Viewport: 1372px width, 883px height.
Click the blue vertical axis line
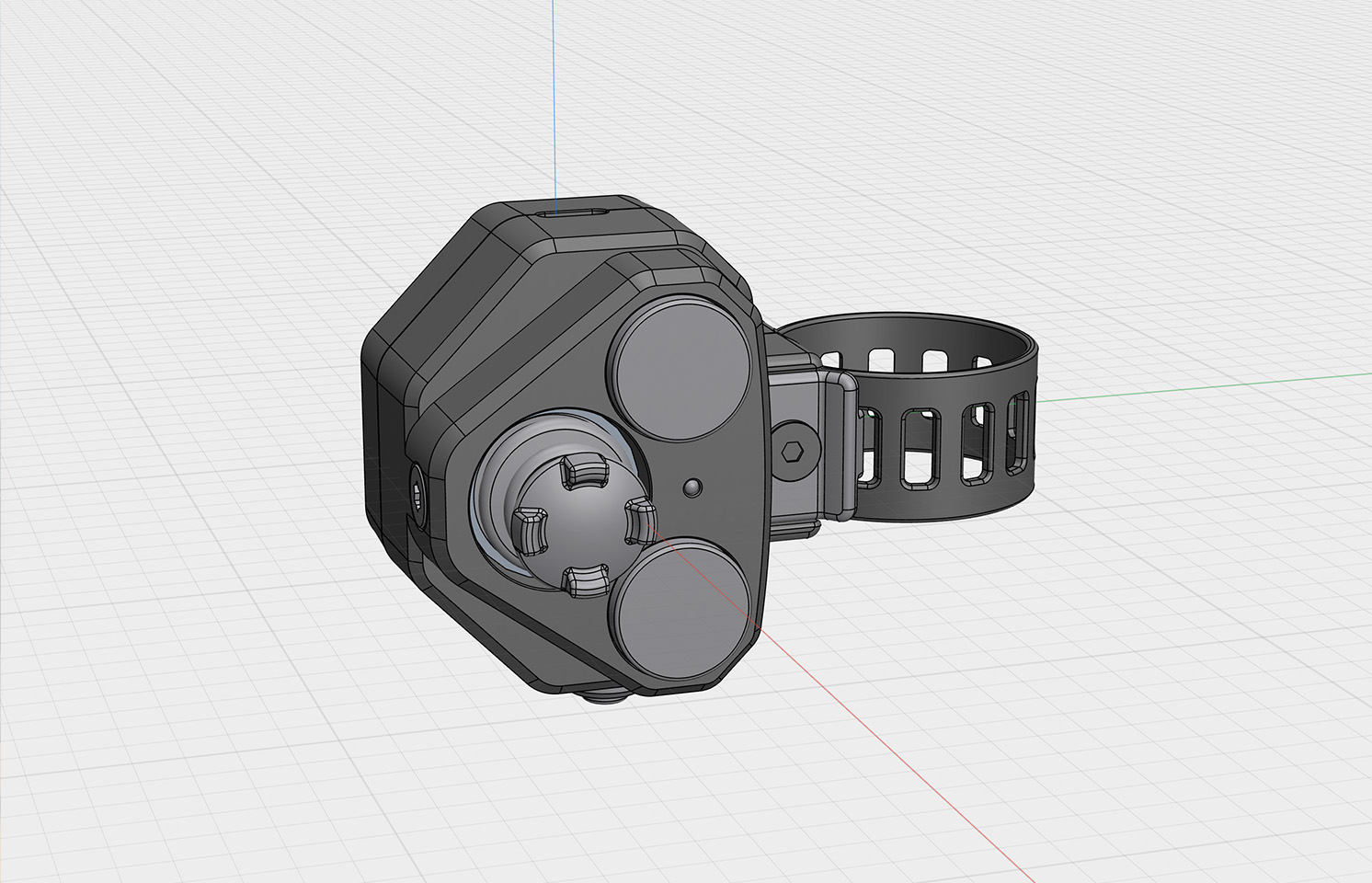(x=555, y=92)
